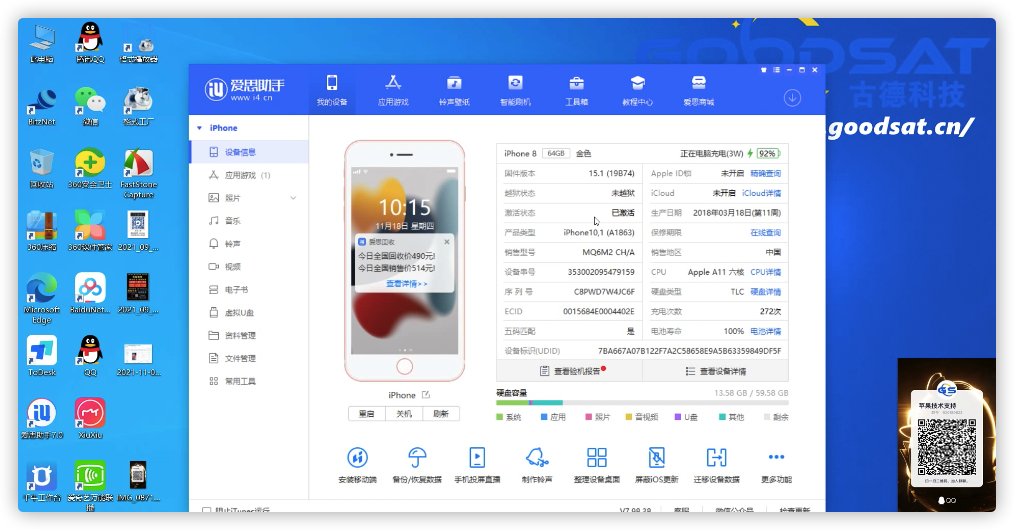Click the blue 应用 legend swatch
The image size is (1014, 530).
544,417
